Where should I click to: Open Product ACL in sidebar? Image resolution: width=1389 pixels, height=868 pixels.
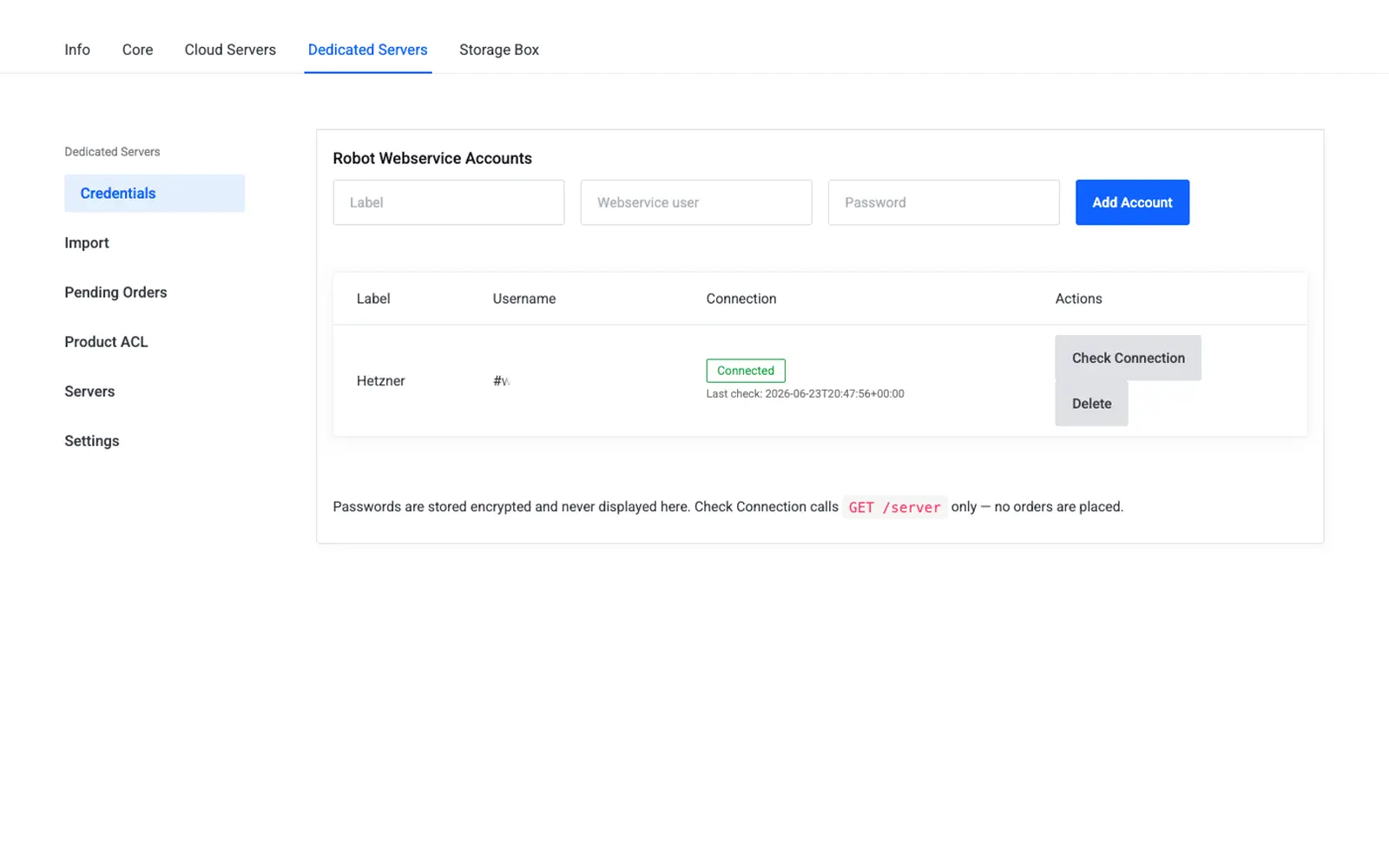pos(106,342)
